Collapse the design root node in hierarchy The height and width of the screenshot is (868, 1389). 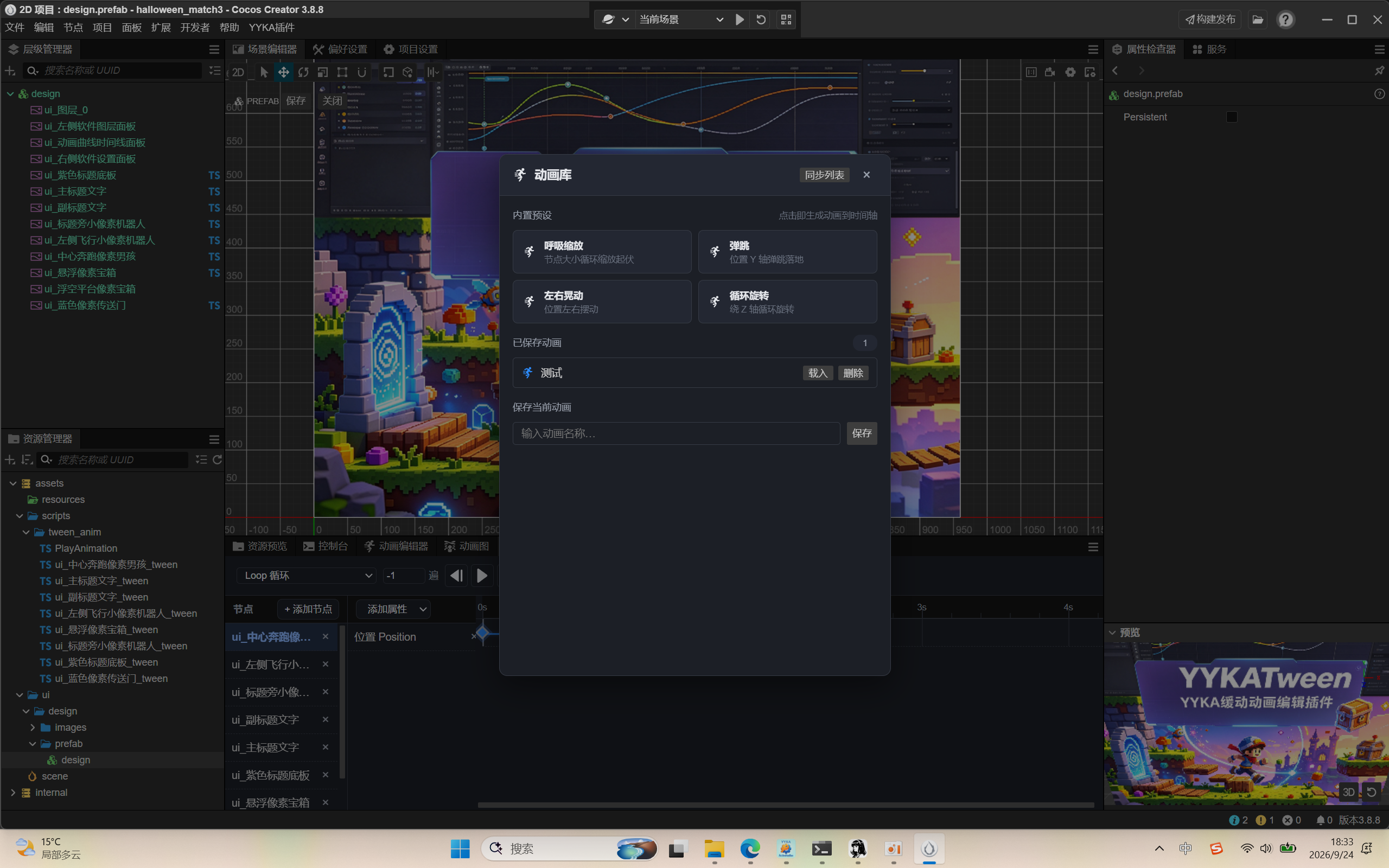[10, 93]
